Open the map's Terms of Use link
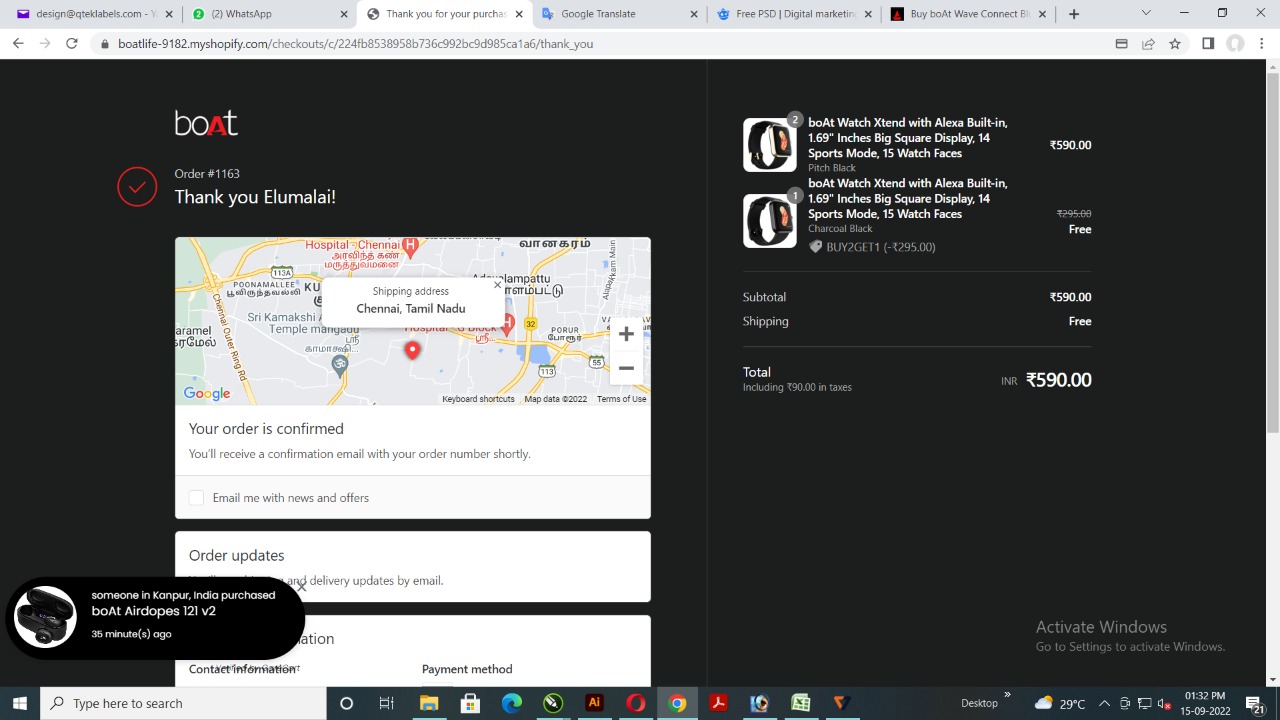The image size is (1280, 720). point(621,399)
